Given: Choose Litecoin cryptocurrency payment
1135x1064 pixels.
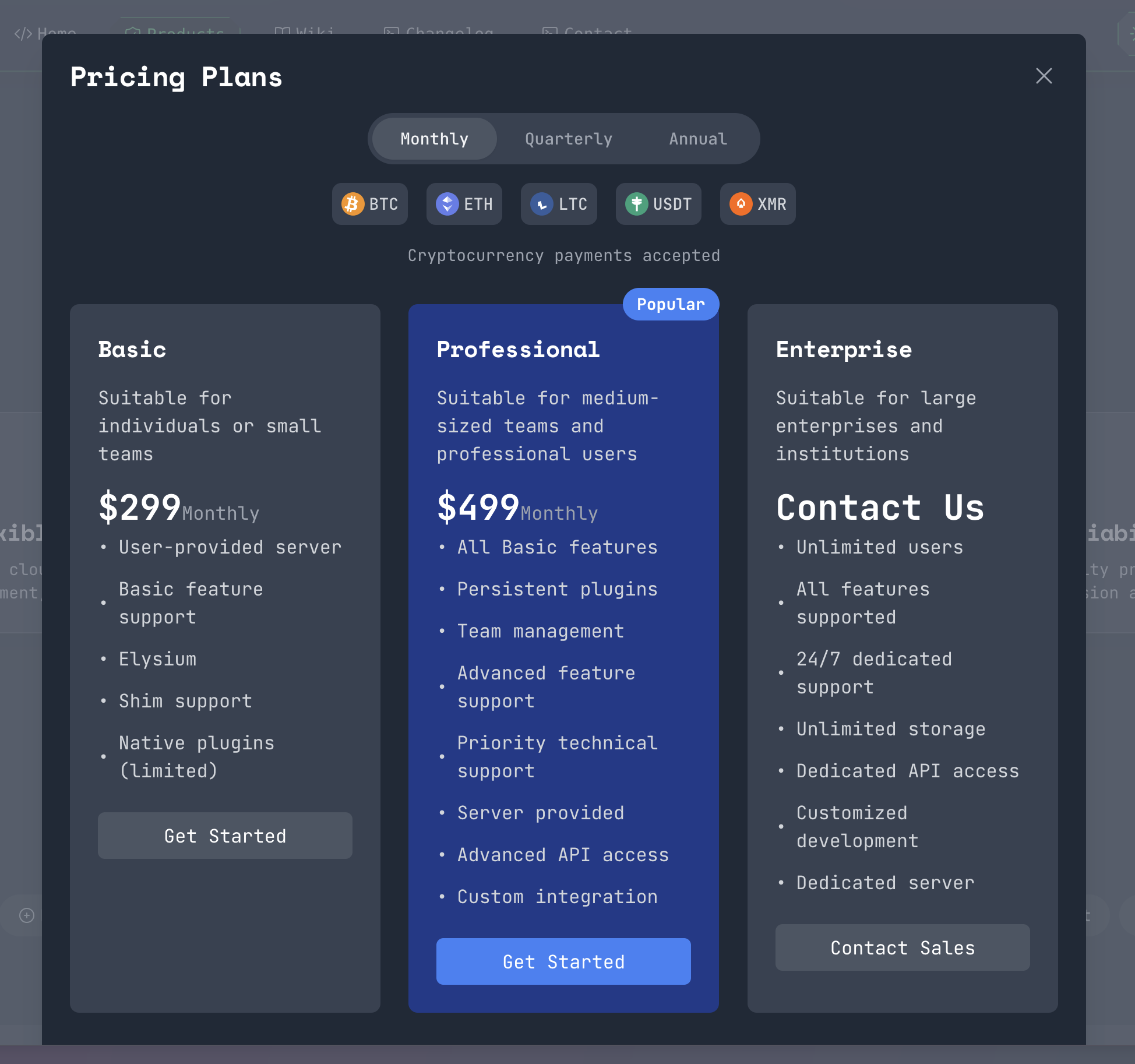Looking at the screenshot, I should [x=558, y=204].
